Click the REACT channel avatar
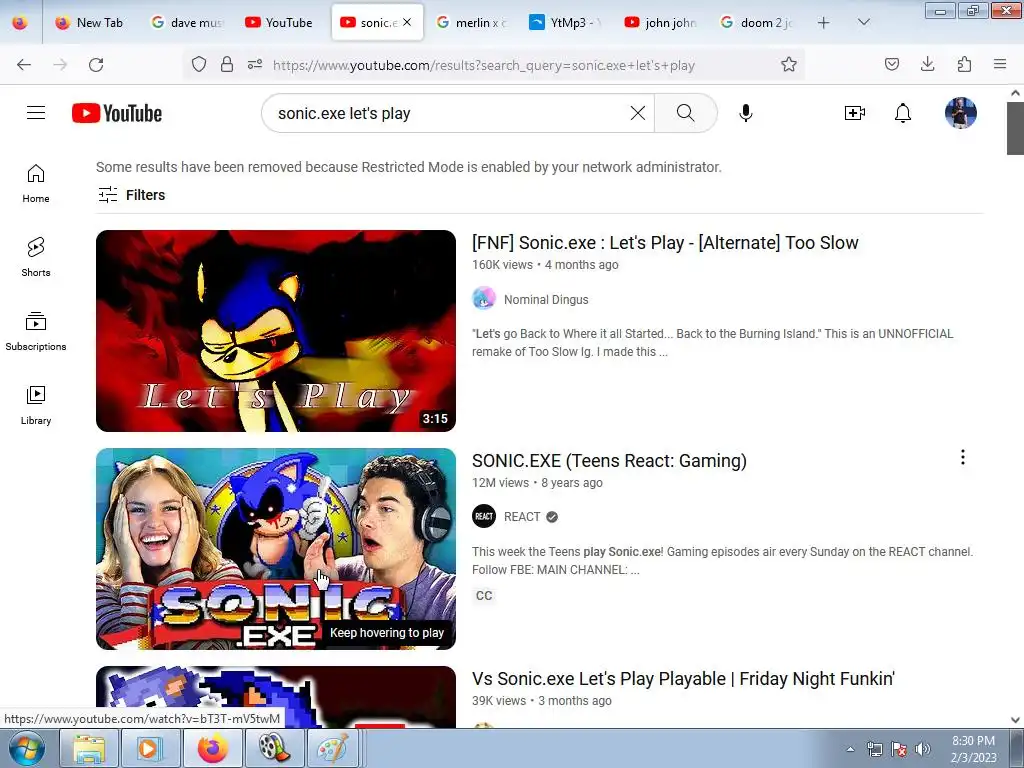The image size is (1024, 768). (484, 517)
